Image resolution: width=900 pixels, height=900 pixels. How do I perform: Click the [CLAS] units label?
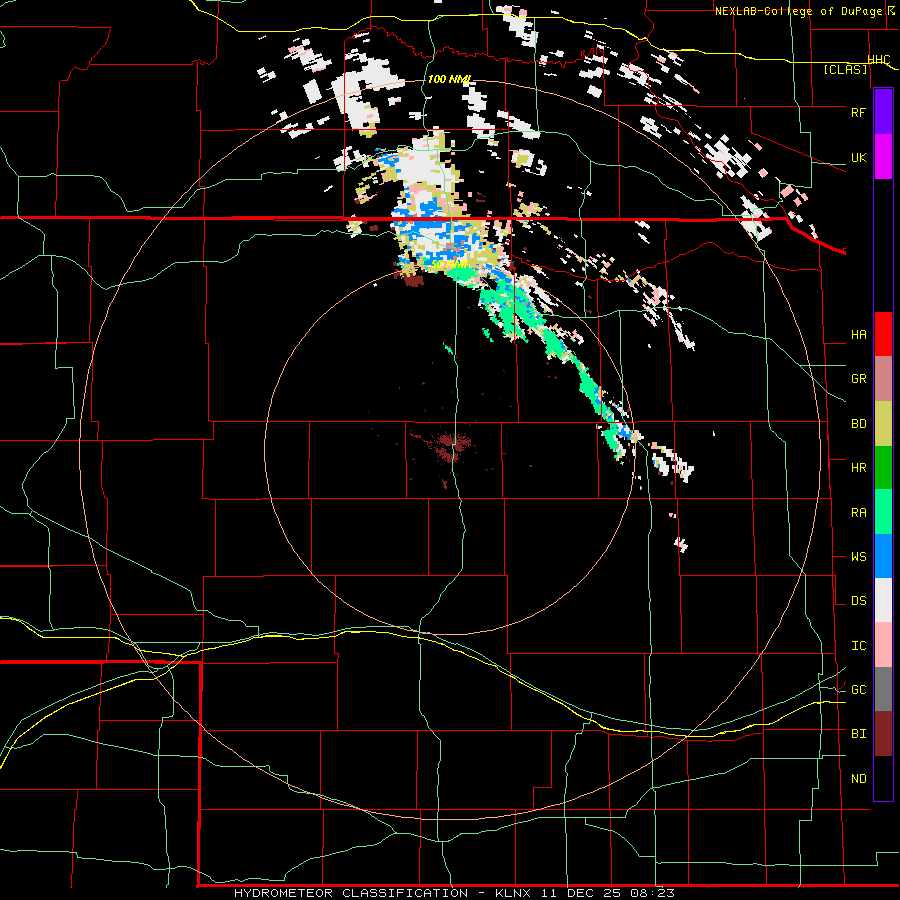[x=845, y=69]
